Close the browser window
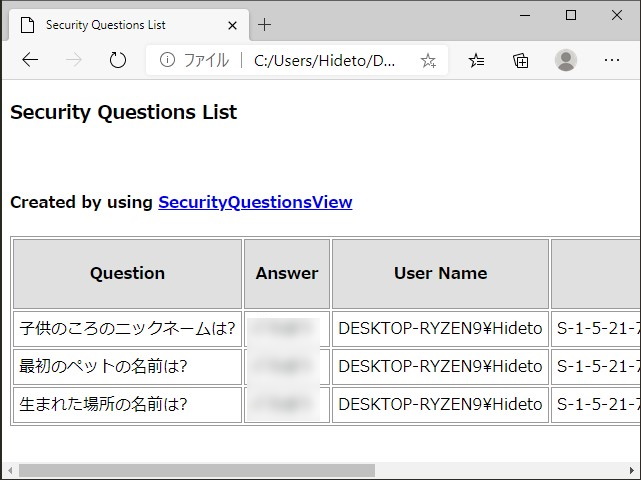This screenshot has width=641, height=480. point(617,16)
